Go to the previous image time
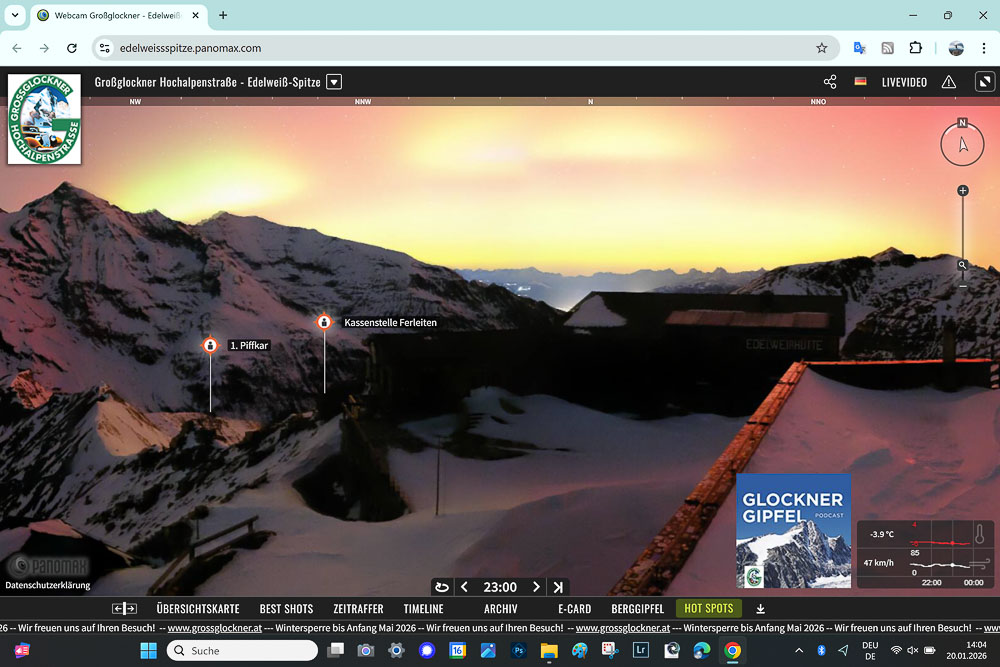Image resolution: width=1000 pixels, height=667 pixels. click(x=464, y=587)
